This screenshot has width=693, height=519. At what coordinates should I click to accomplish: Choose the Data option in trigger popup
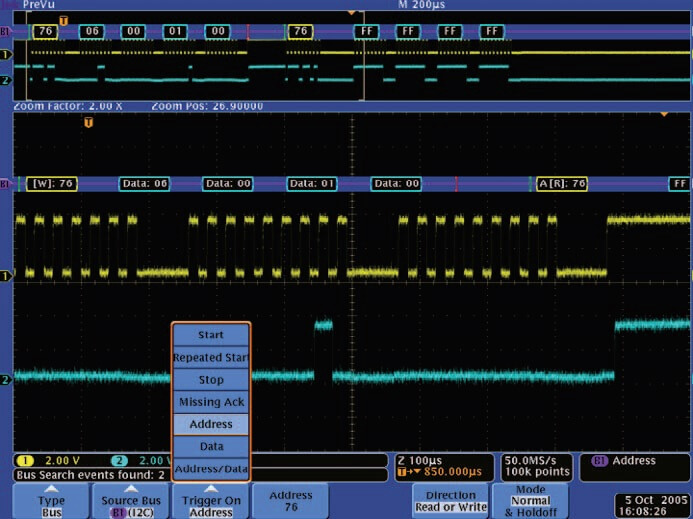[x=211, y=446]
